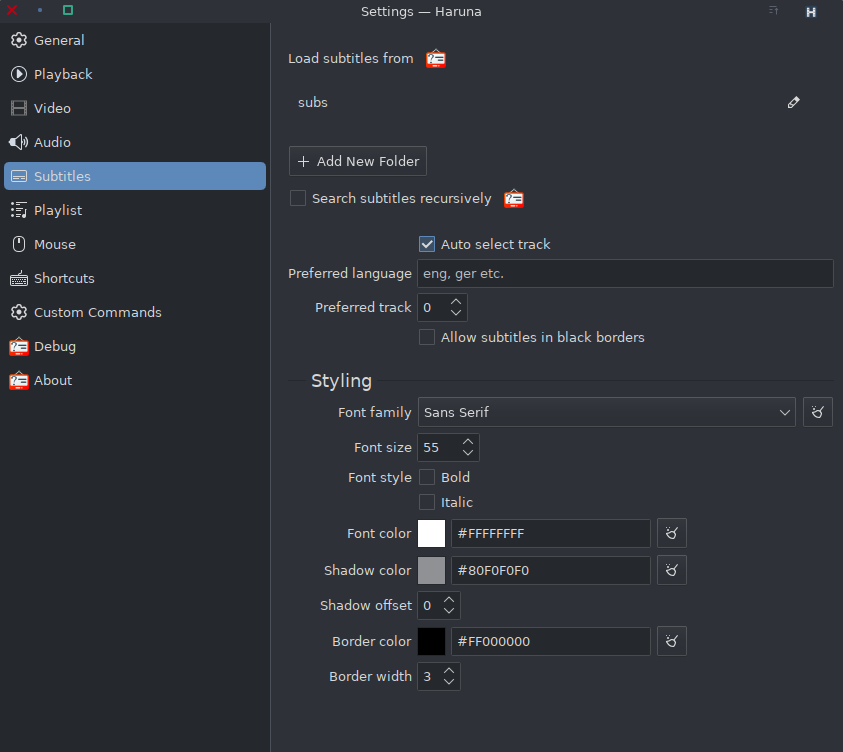The height and width of the screenshot is (752, 843).
Task: Reset Font color using its clear icon
Action: tap(671, 533)
